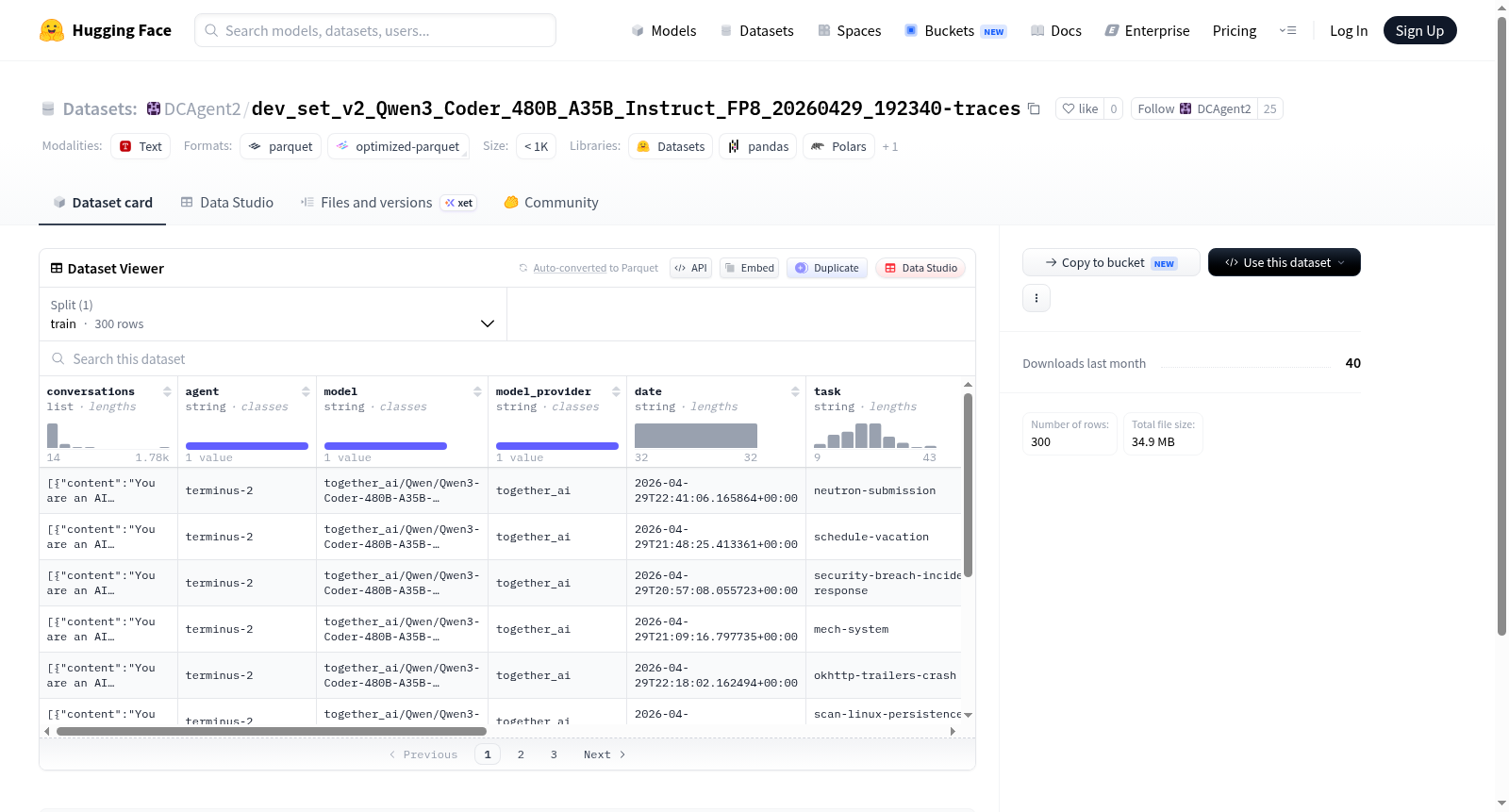This screenshot has width=1509, height=812.
Task: Click the conversations lengths histogram
Action: [108, 435]
